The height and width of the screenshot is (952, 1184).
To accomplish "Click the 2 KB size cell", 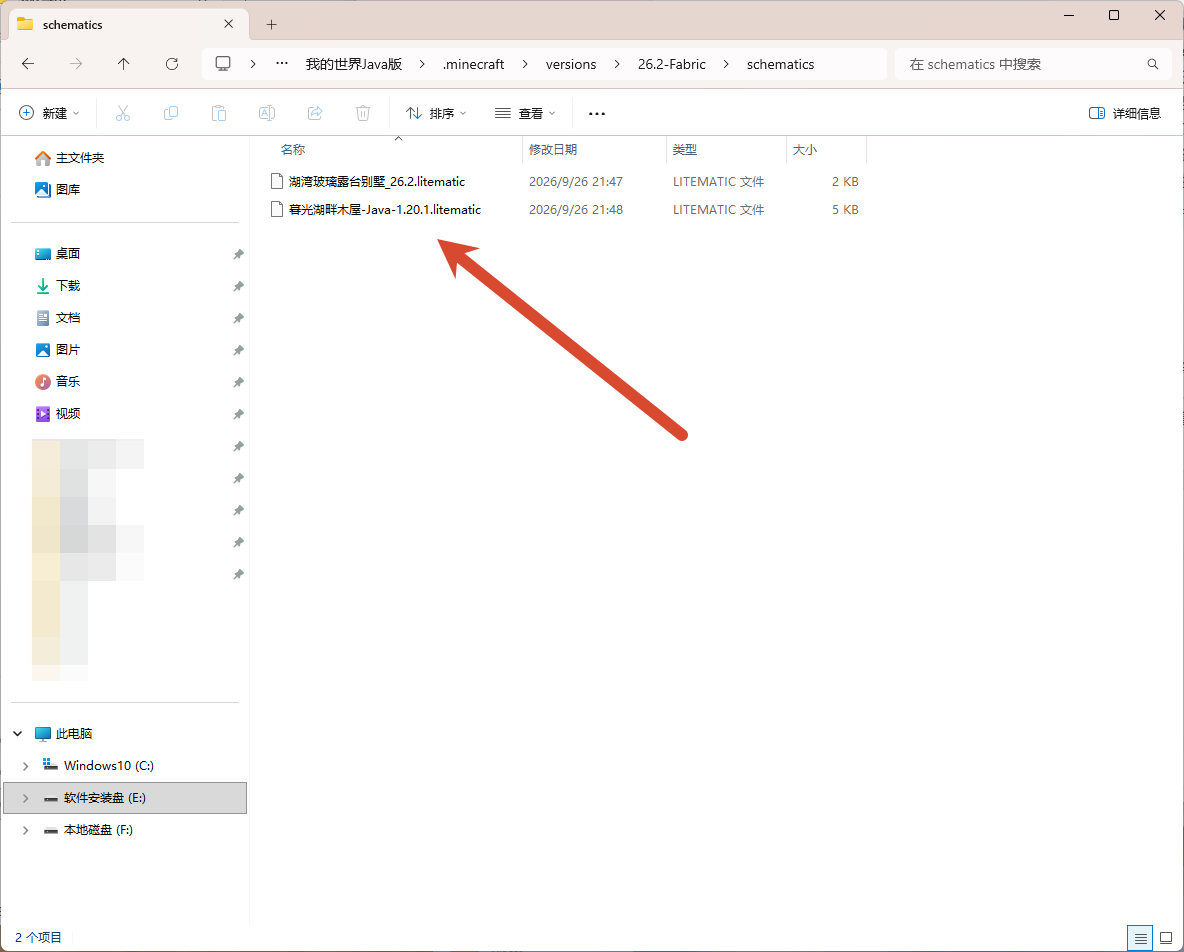I will 845,181.
